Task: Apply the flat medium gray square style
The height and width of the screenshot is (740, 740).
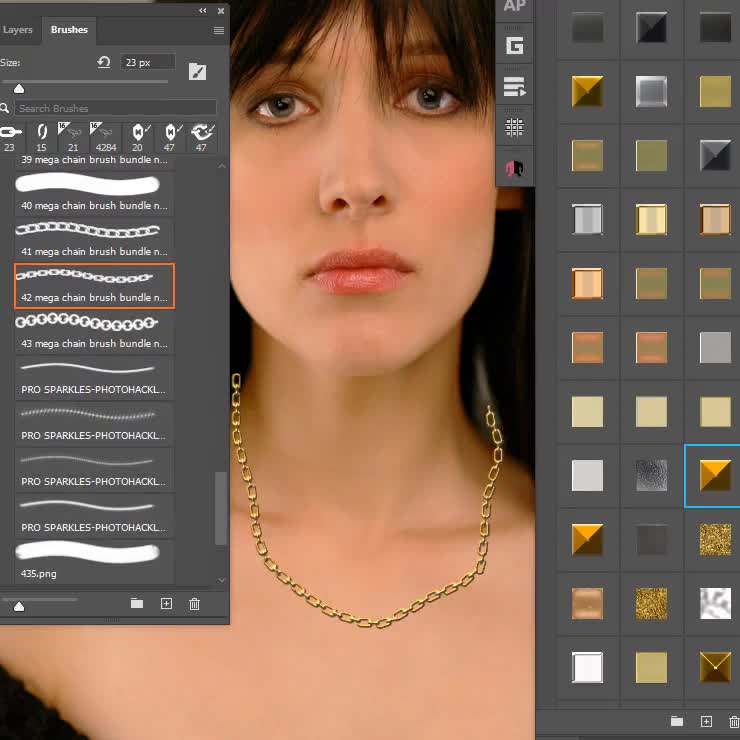Action: [x=715, y=347]
